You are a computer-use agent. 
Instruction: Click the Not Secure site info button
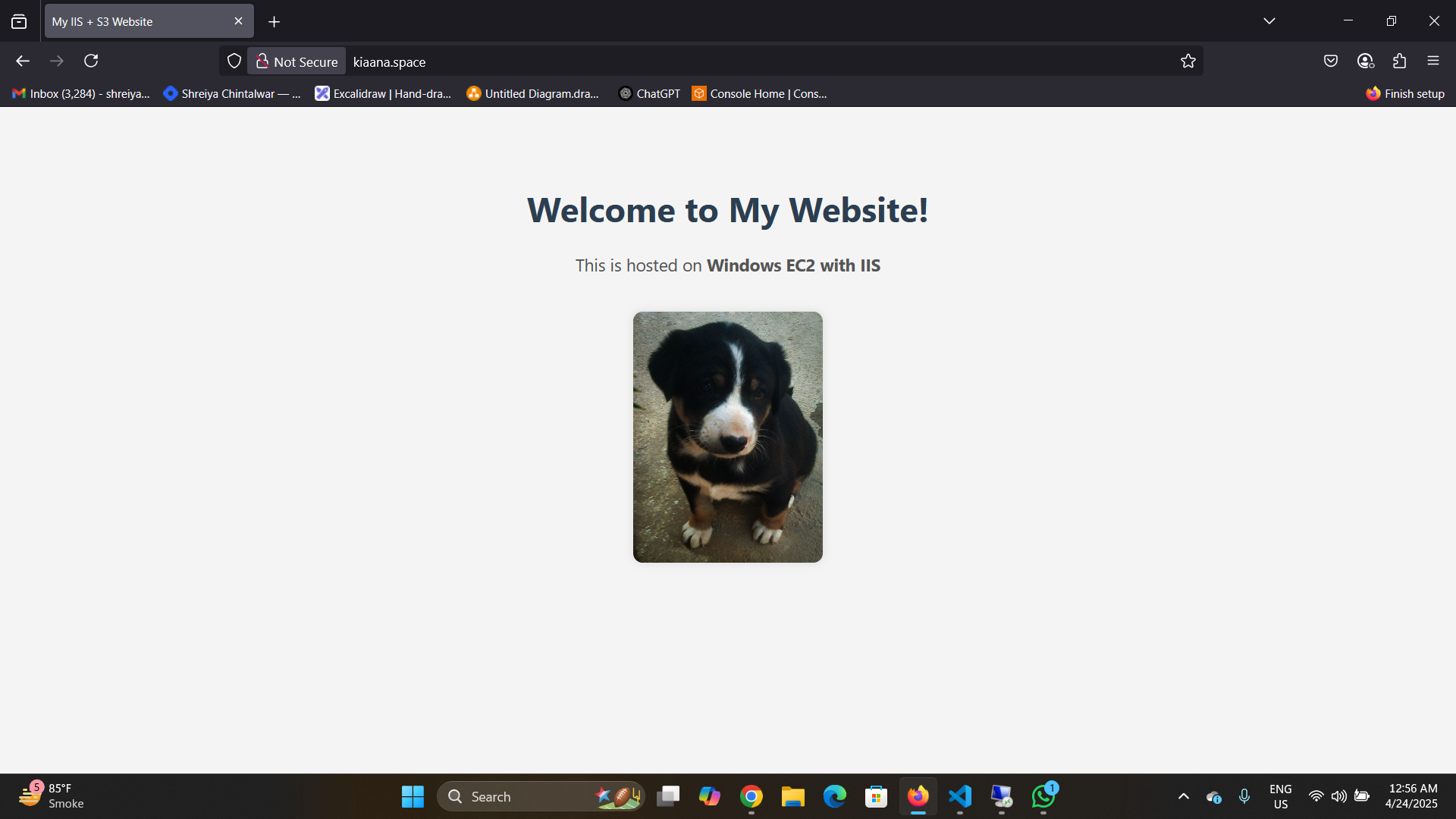pyautogui.click(x=297, y=61)
